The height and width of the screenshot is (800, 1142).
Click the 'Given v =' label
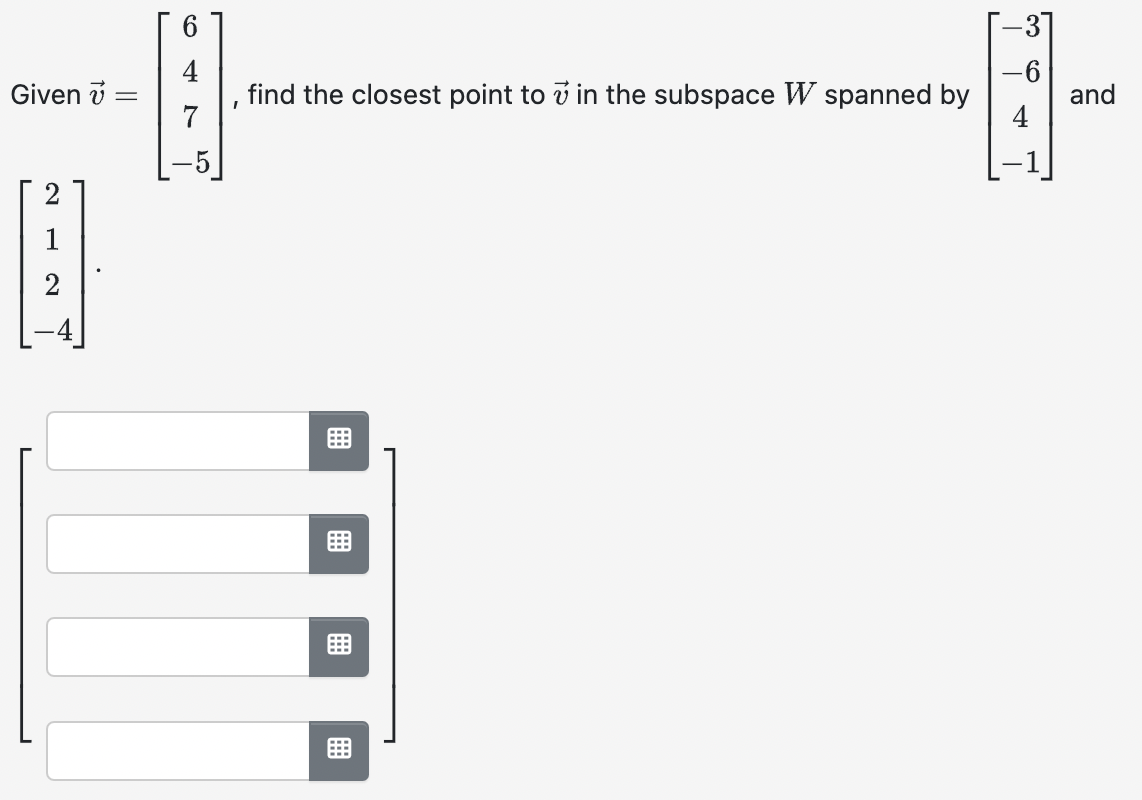pyautogui.click(x=65, y=95)
